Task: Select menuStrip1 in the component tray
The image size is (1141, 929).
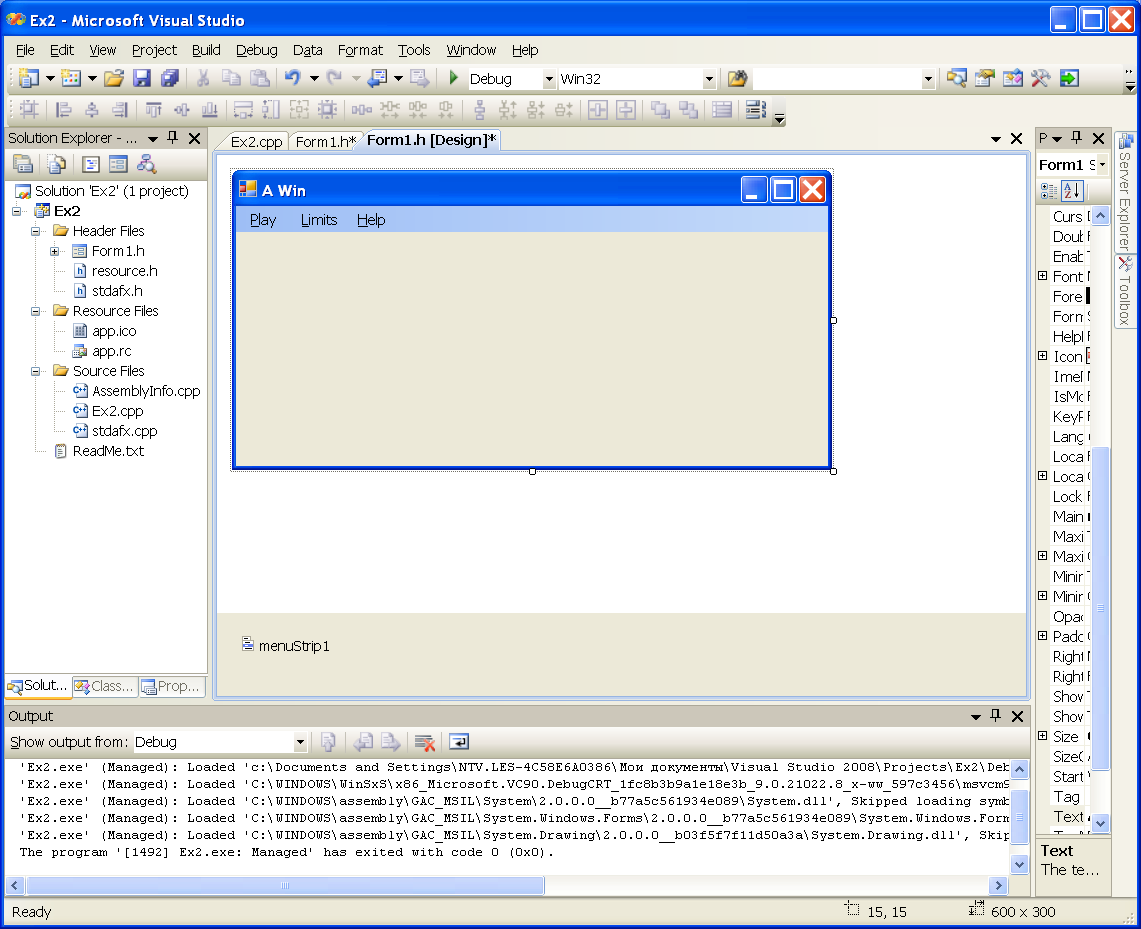Action: [x=285, y=645]
